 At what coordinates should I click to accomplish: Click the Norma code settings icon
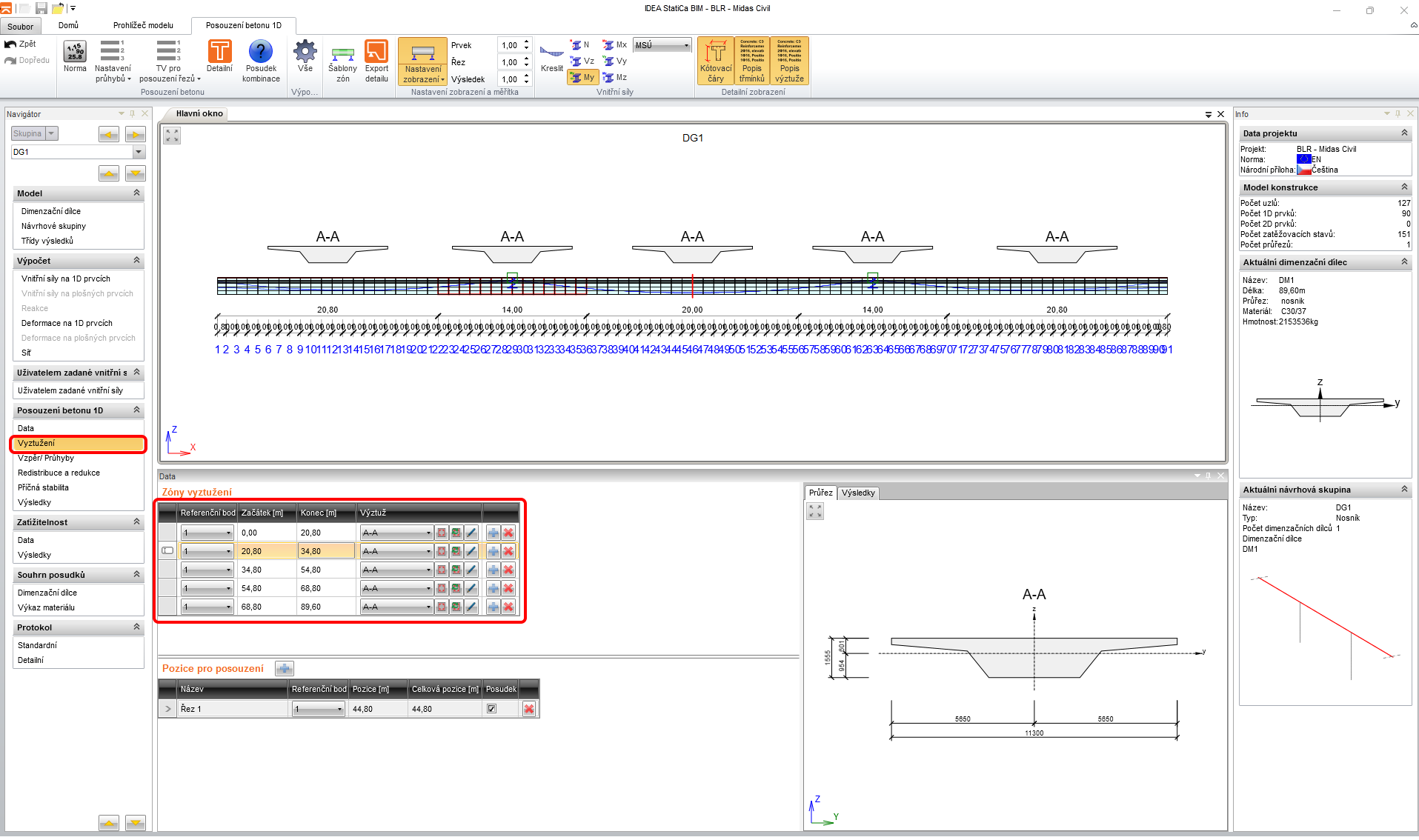coord(75,52)
